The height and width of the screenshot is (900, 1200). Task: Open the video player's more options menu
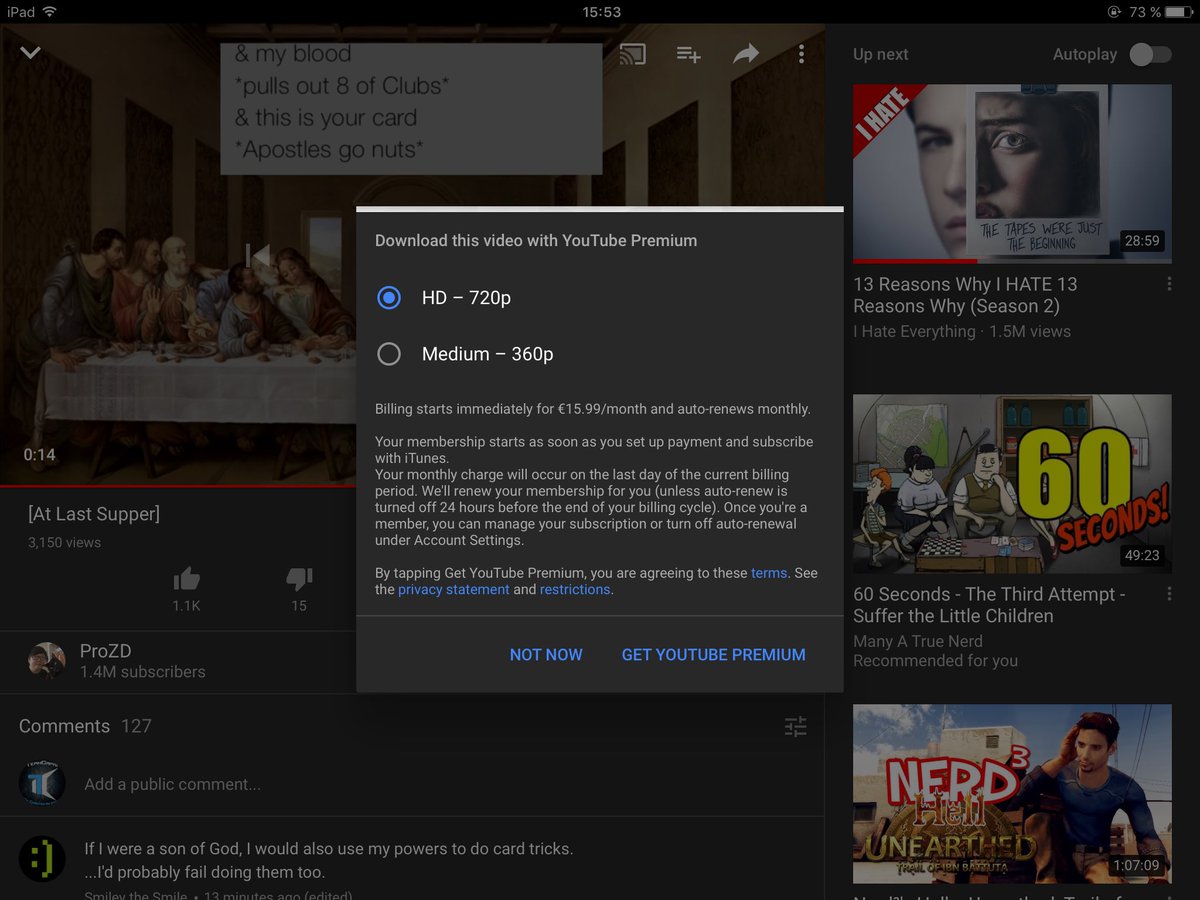(x=801, y=54)
